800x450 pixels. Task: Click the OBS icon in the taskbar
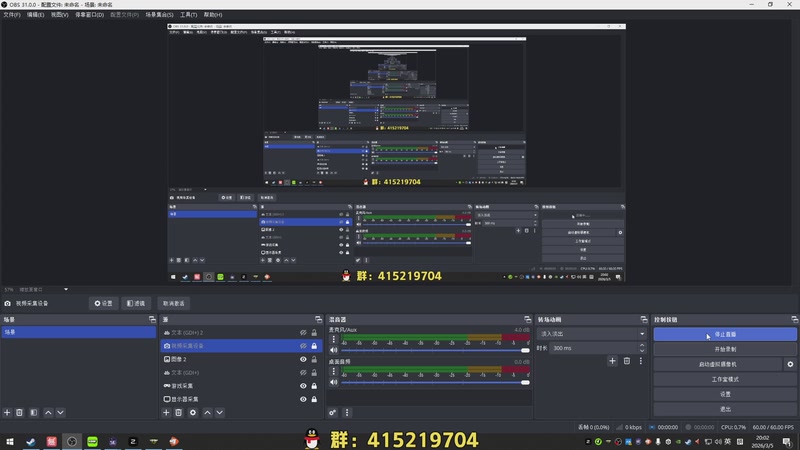click(71, 441)
